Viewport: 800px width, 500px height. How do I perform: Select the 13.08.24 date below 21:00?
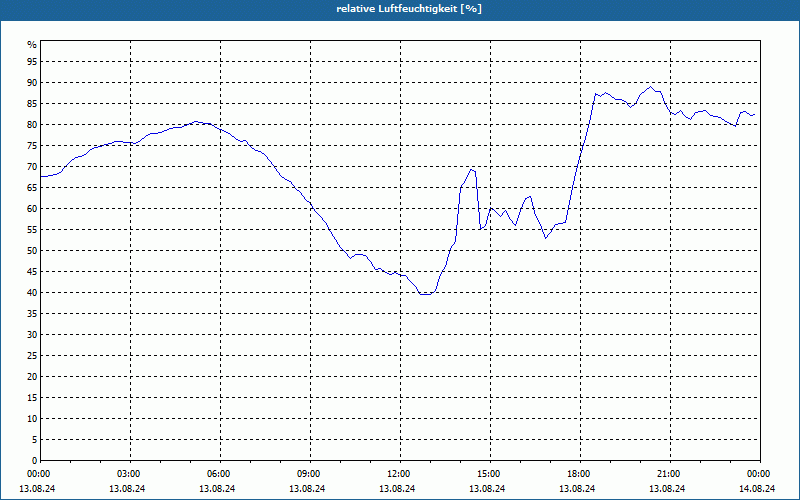(667, 489)
